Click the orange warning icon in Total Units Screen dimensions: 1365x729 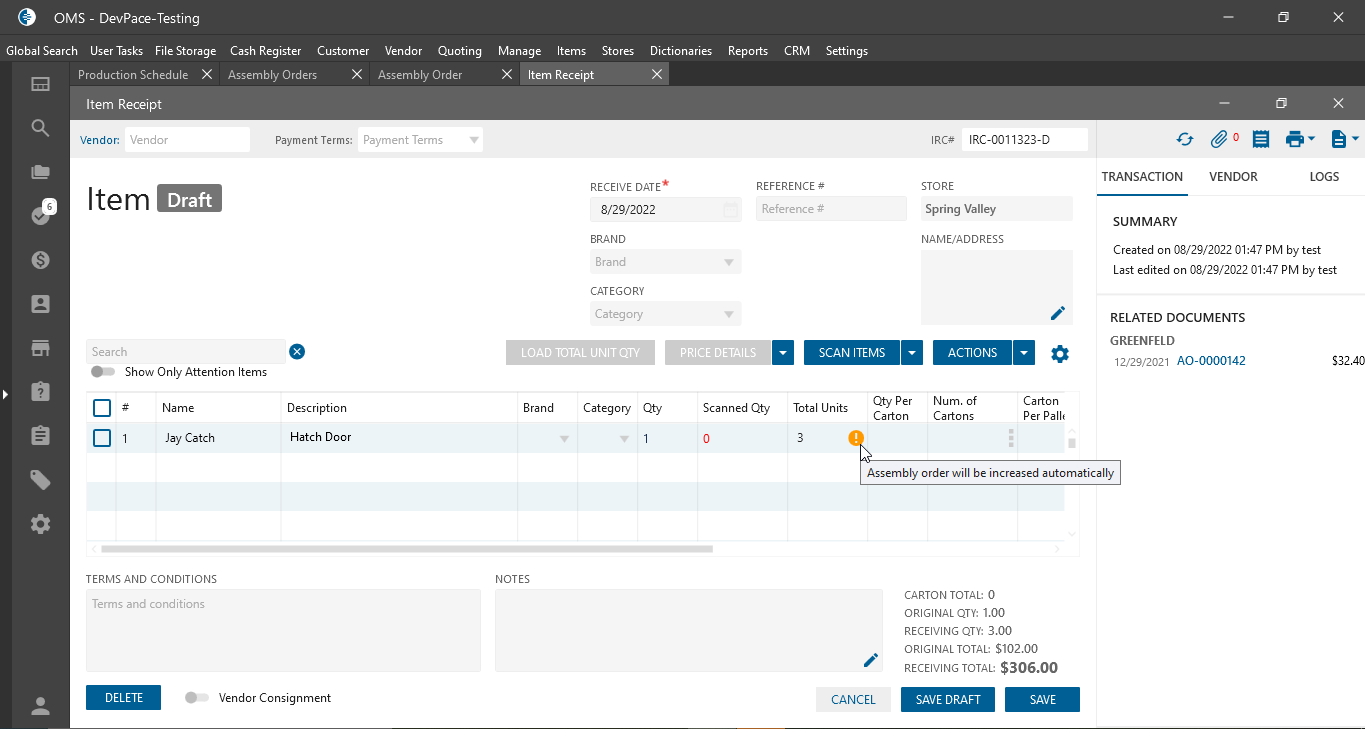[x=856, y=438]
